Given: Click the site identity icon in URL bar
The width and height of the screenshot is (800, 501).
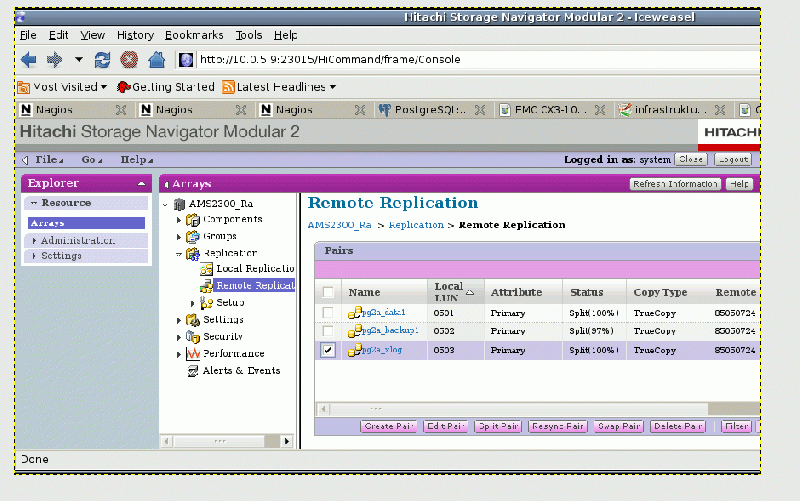Looking at the screenshot, I should 186,60.
